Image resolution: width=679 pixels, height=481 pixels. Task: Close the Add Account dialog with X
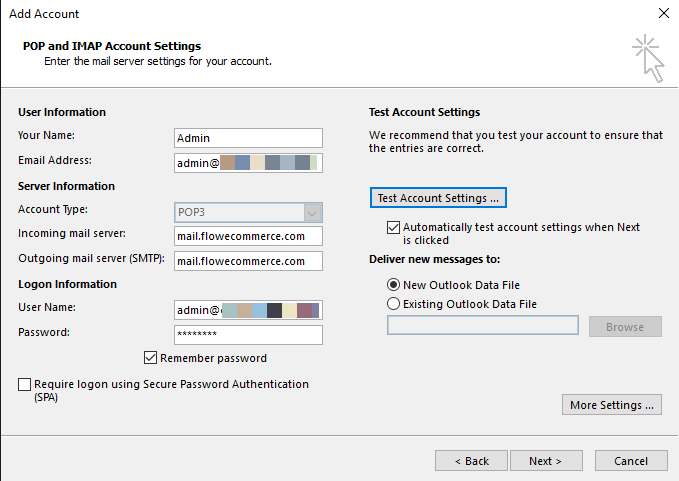point(663,13)
